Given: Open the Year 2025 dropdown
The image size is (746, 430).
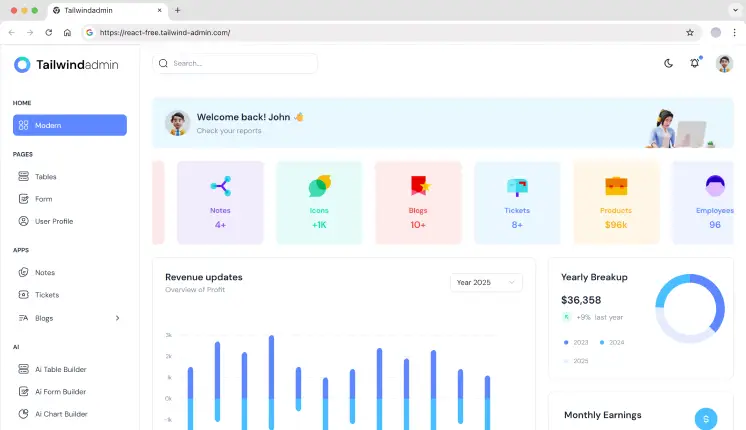Looking at the screenshot, I should pyautogui.click(x=486, y=283).
